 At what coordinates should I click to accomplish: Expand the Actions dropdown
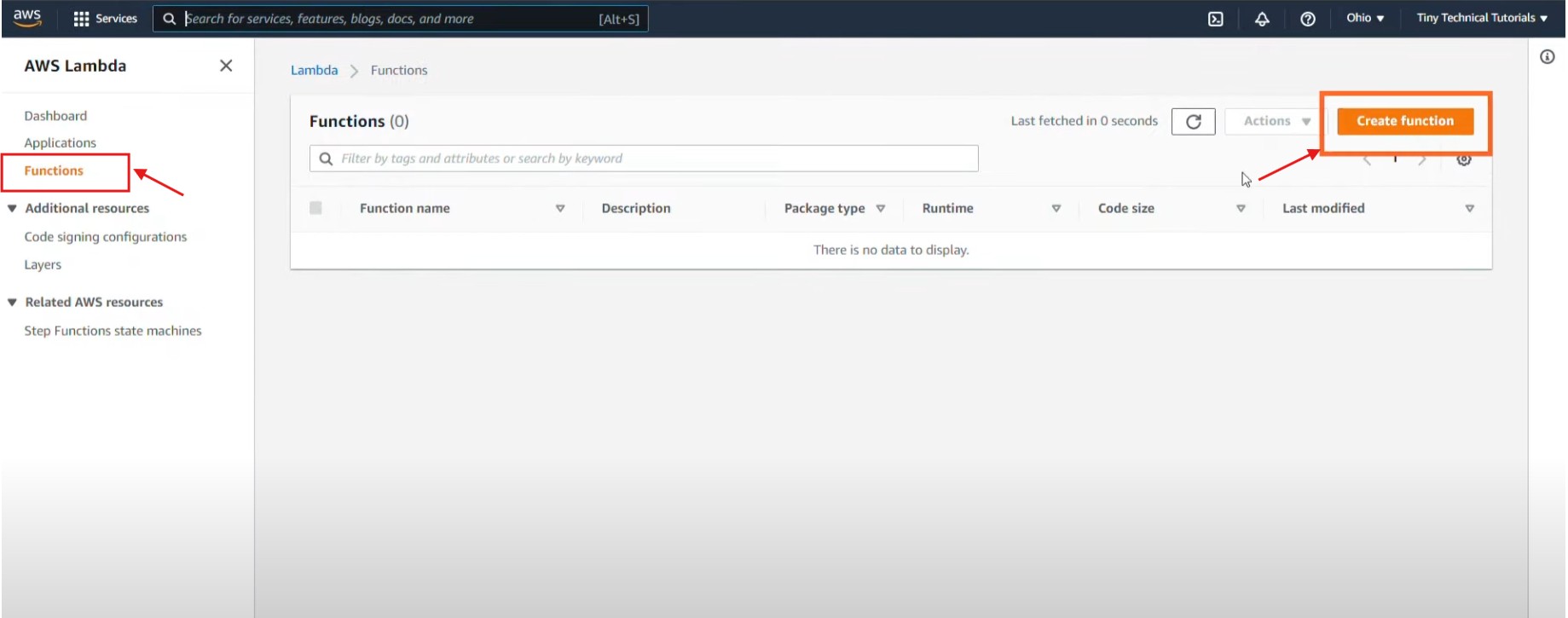[1276, 122]
